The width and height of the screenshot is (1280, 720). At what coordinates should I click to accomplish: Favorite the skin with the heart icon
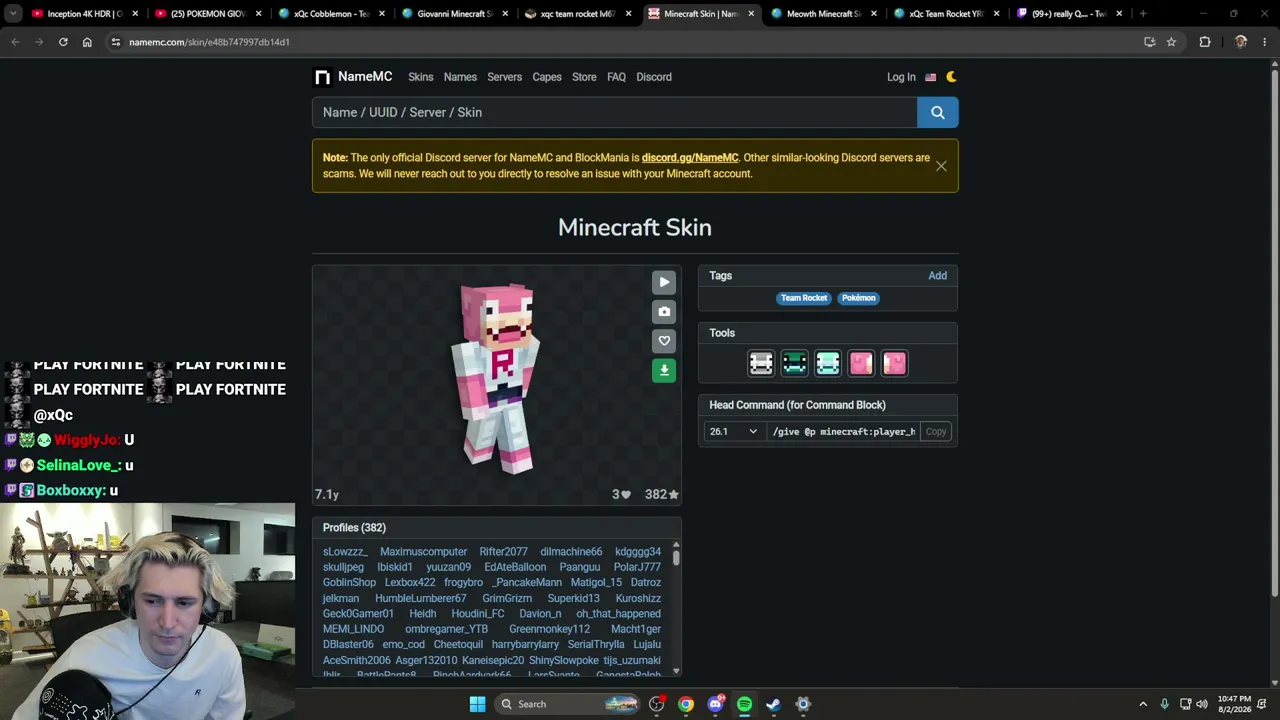pyautogui.click(x=664, y=341)
